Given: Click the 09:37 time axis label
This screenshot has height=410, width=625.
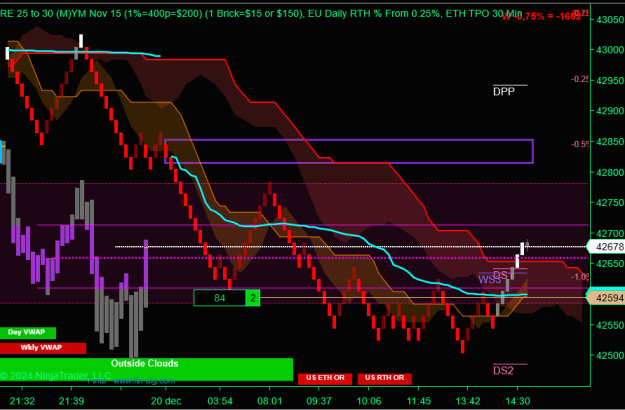Looking at the screenshot, I should coord(319,401).
